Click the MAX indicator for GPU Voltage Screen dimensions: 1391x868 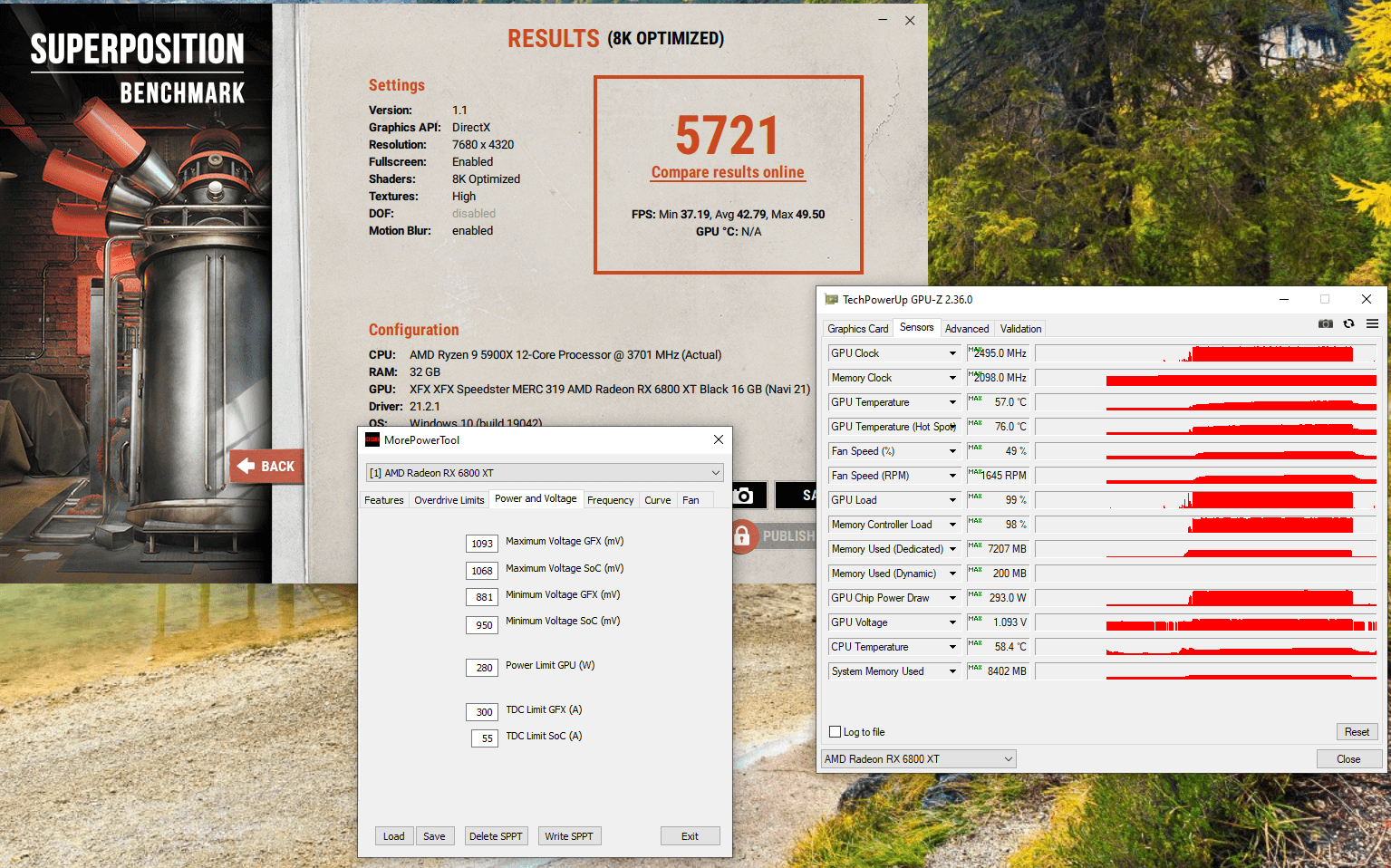click(975, 619)
